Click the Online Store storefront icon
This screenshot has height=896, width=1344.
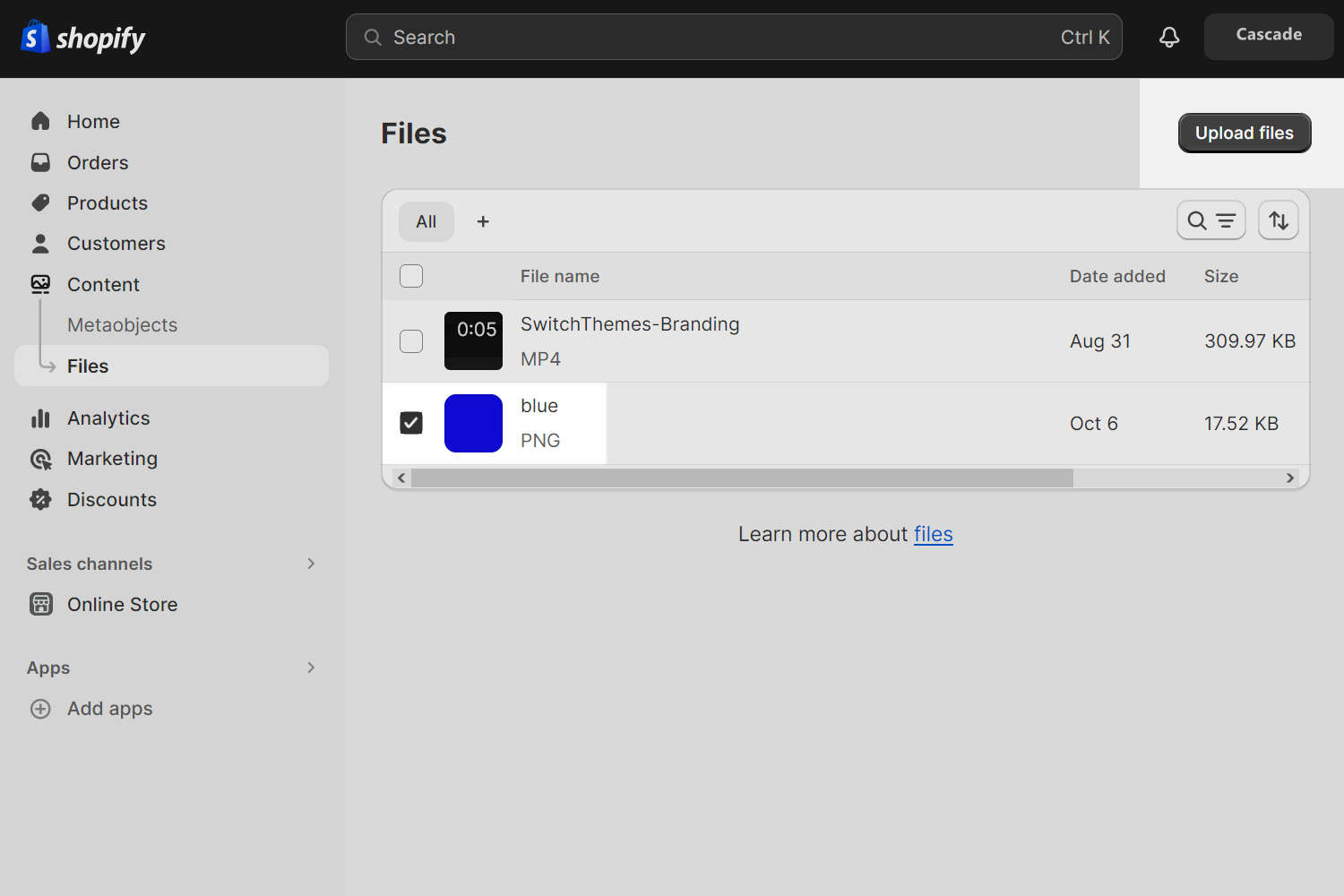click(x=40, y=604)
